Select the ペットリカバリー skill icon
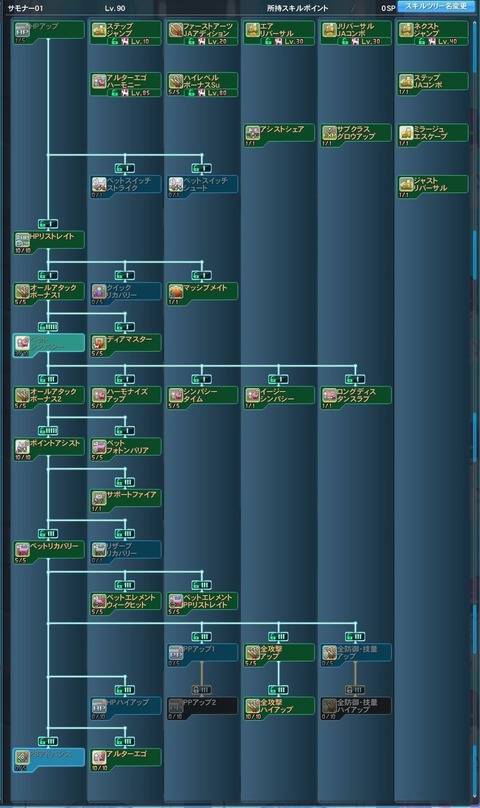 (x=22, y=550)
